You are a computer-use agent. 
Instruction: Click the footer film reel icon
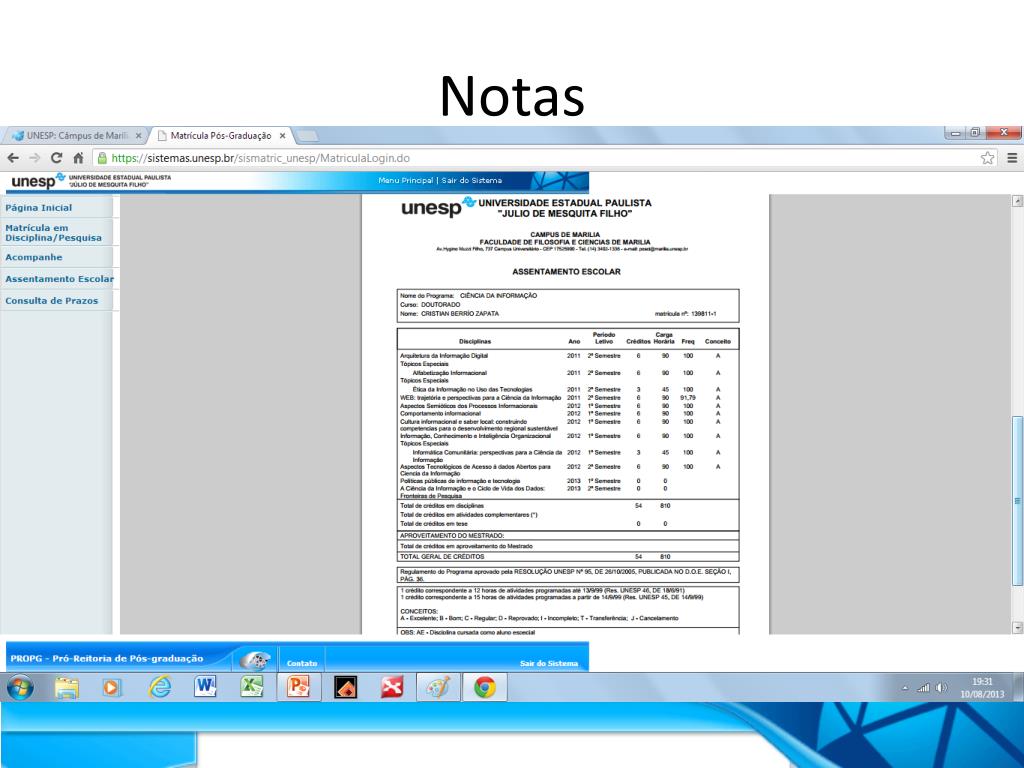255,661
